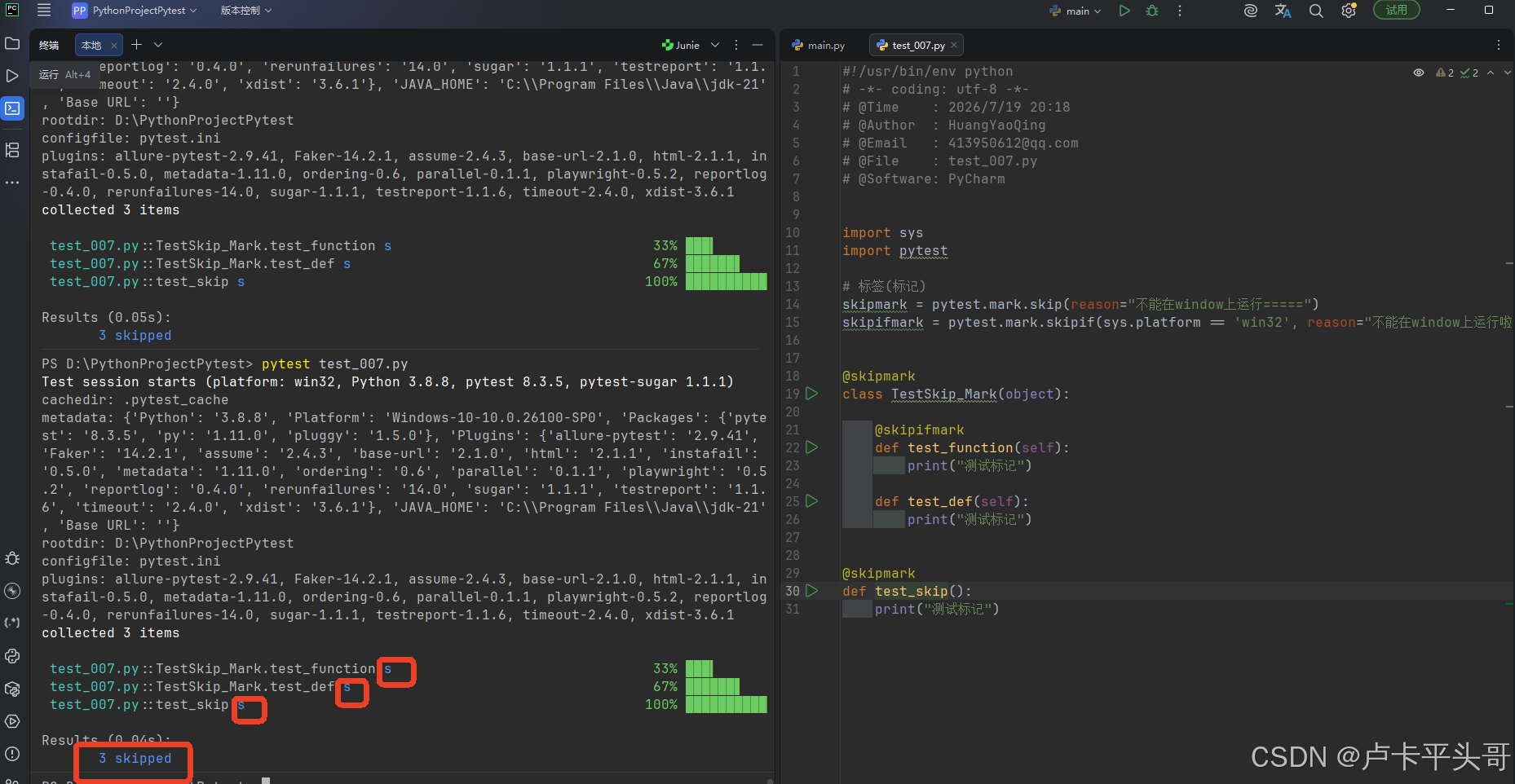Run test_def from gutter arrow
Image resolution: width=1515 pixels, height=784 pixels.
point(812,501)
